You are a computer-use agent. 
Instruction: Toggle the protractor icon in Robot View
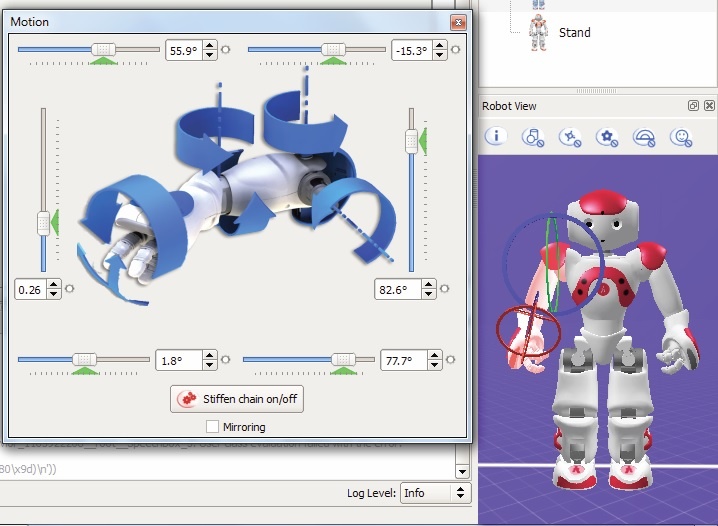click(x=644, y=136)
